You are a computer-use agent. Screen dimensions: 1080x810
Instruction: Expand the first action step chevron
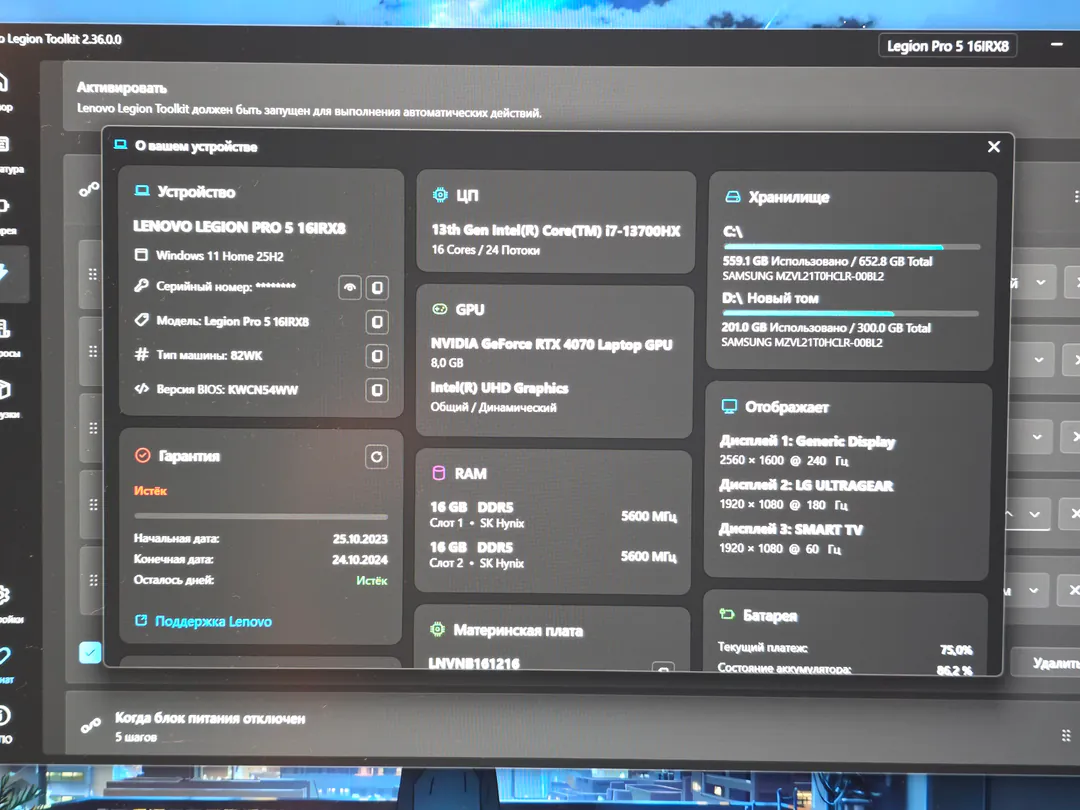click(1041, 282)
